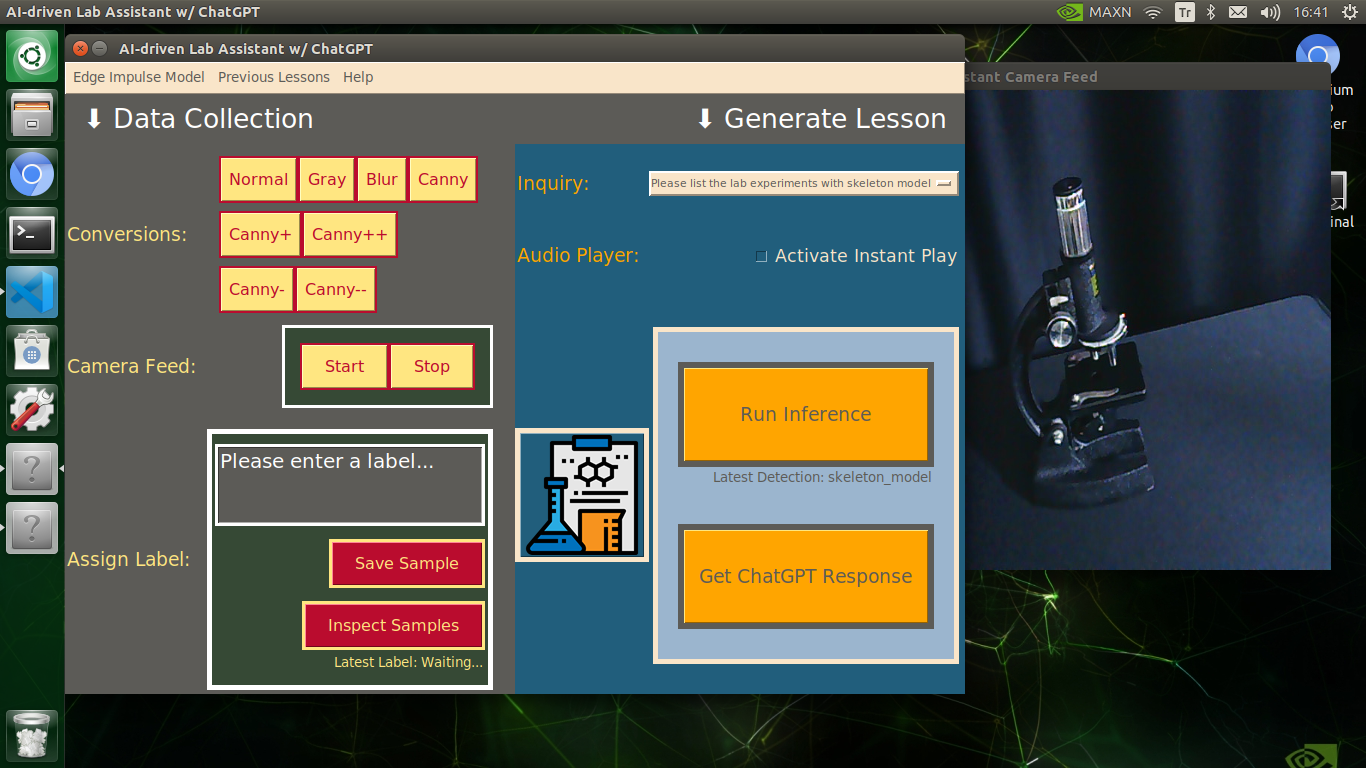Click the Canny- conversion button

257,289
